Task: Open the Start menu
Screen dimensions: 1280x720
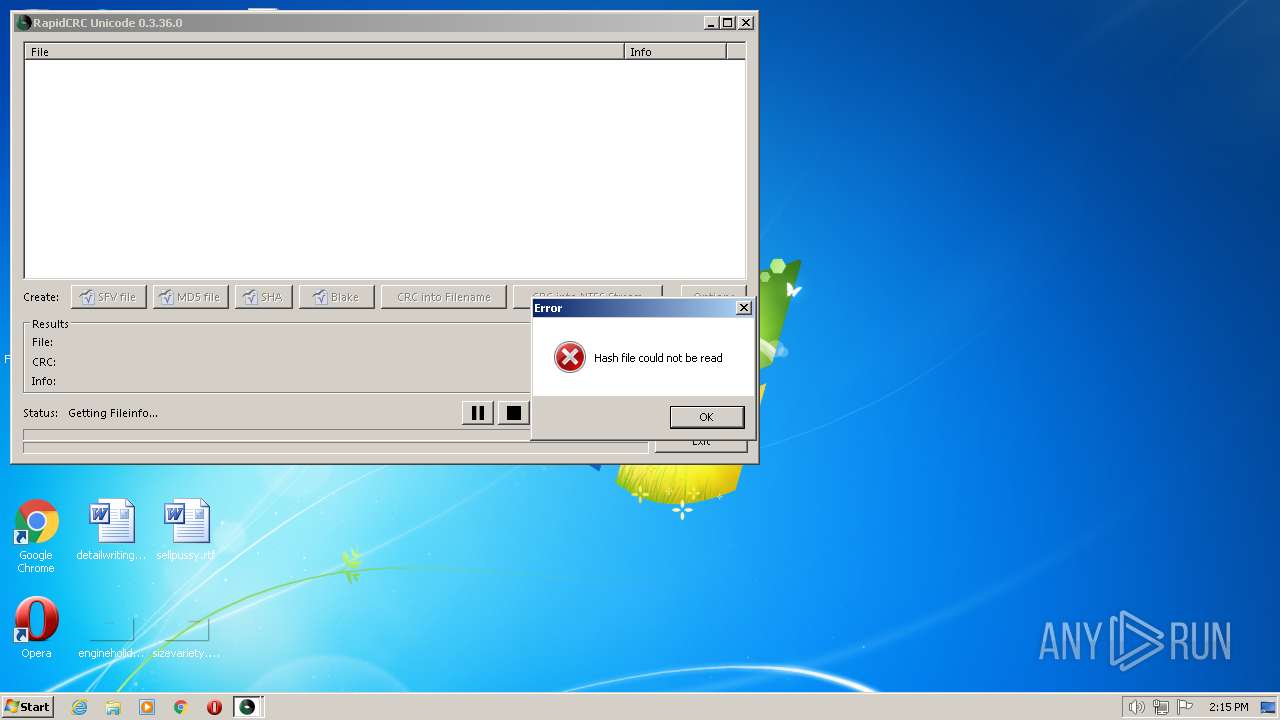Action: (x=28, y=707)
